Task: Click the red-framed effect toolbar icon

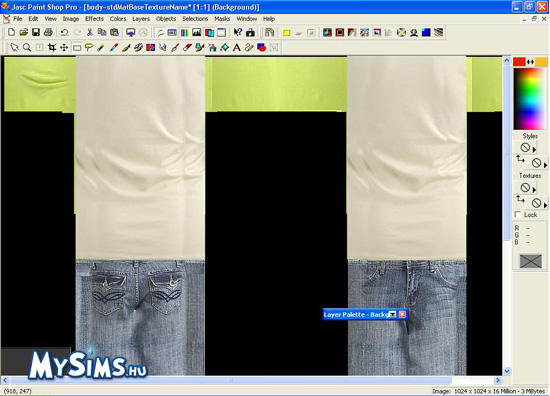Action: point(340,33)
